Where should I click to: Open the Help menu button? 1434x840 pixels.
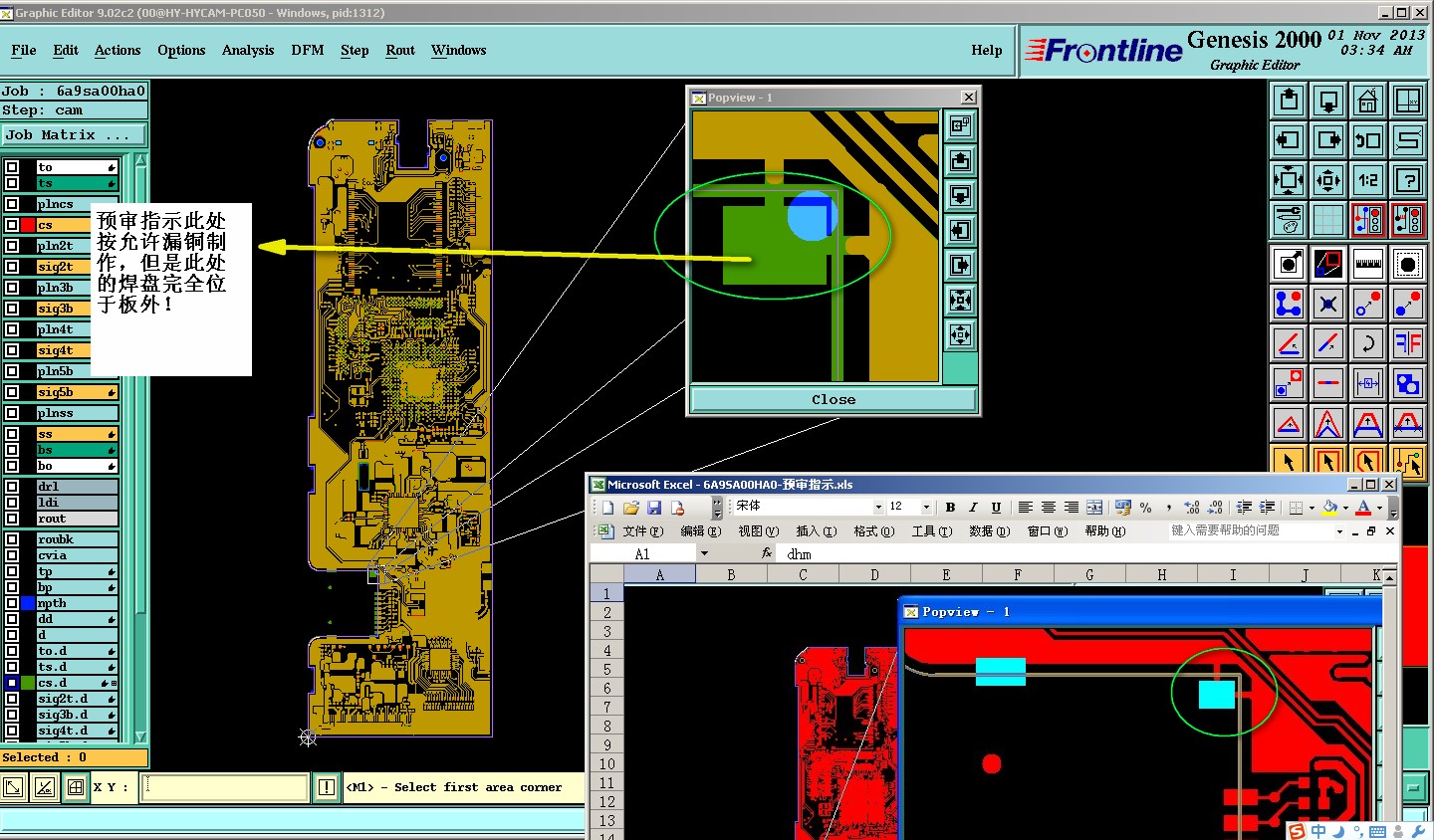coord(987,50)
